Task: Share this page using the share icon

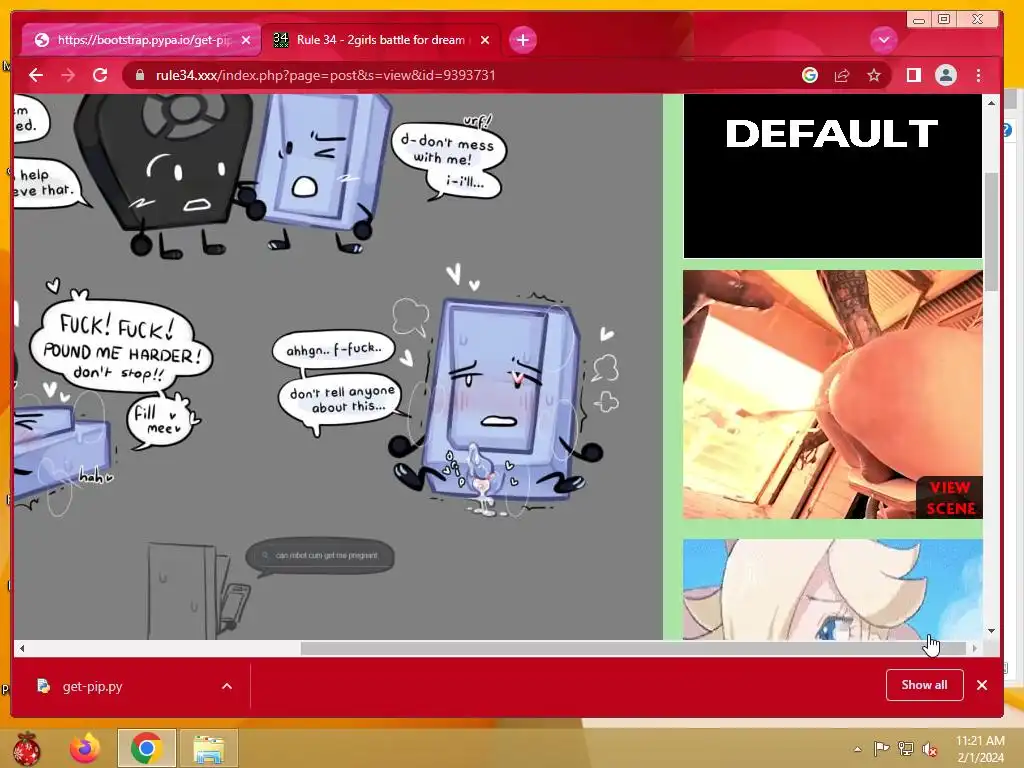Action: click(842, 75)
